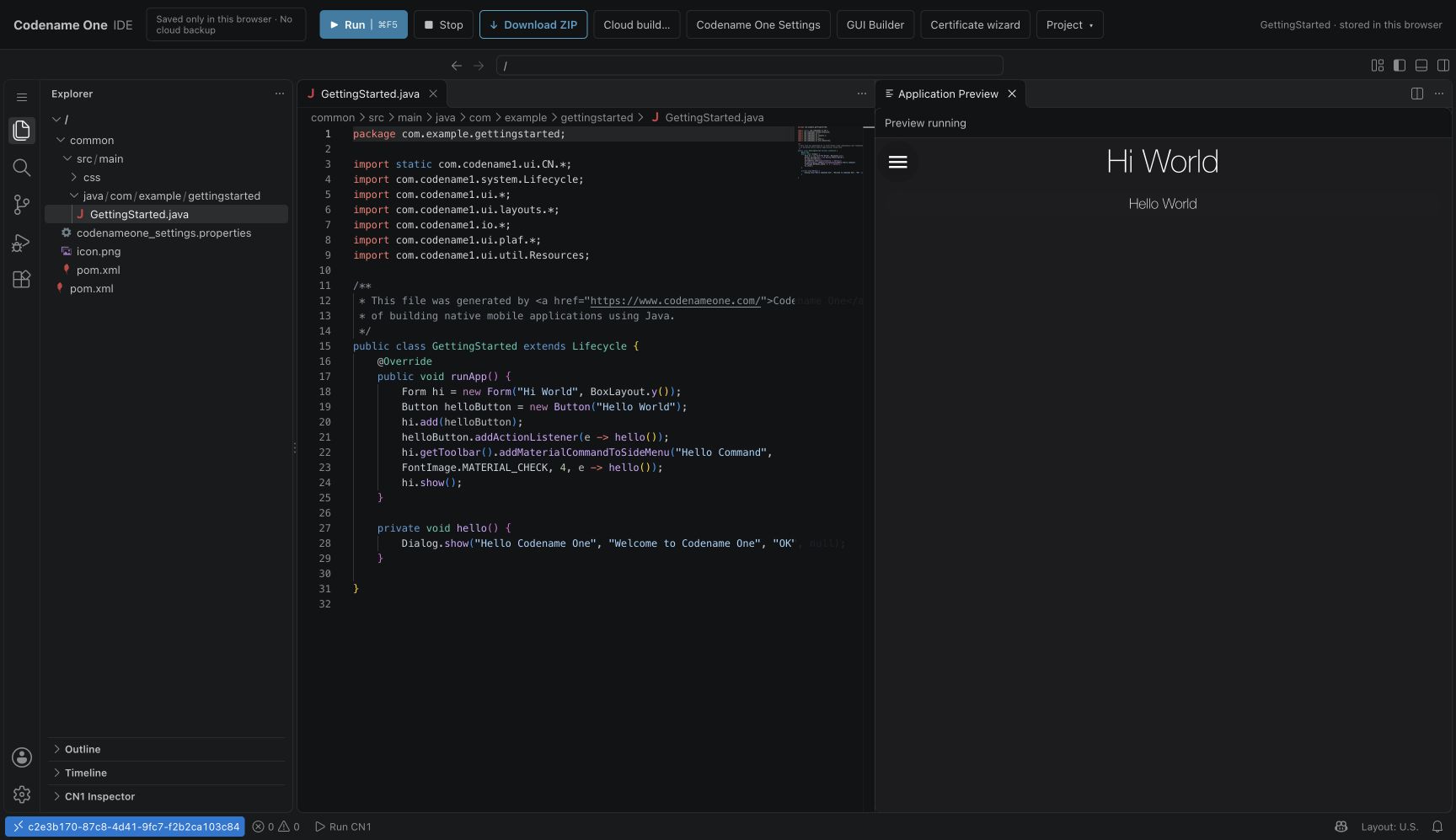1456x840 pixels.
Task: Select GettingStarted.java in the file tree
Action: (166, 214)
